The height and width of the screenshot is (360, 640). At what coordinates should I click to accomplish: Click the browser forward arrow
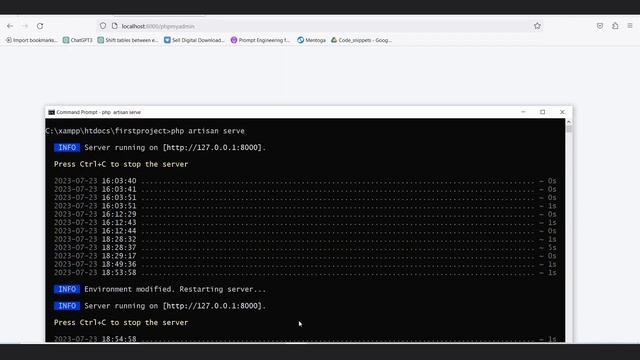25,26
